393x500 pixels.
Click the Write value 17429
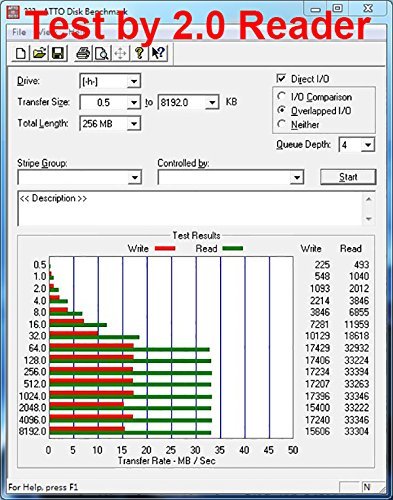(318, 348)
